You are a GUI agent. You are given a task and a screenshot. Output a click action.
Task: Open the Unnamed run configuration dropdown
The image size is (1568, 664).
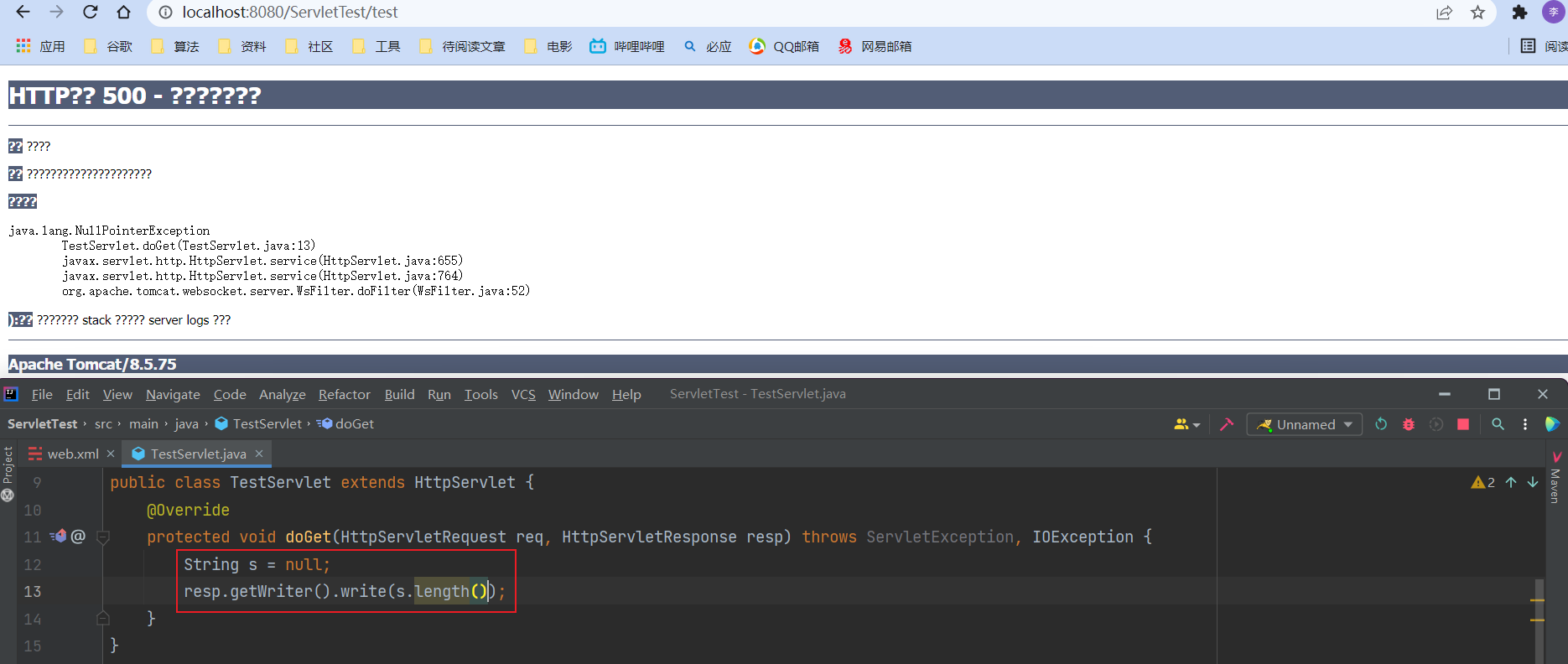(x=1305, y=424)
